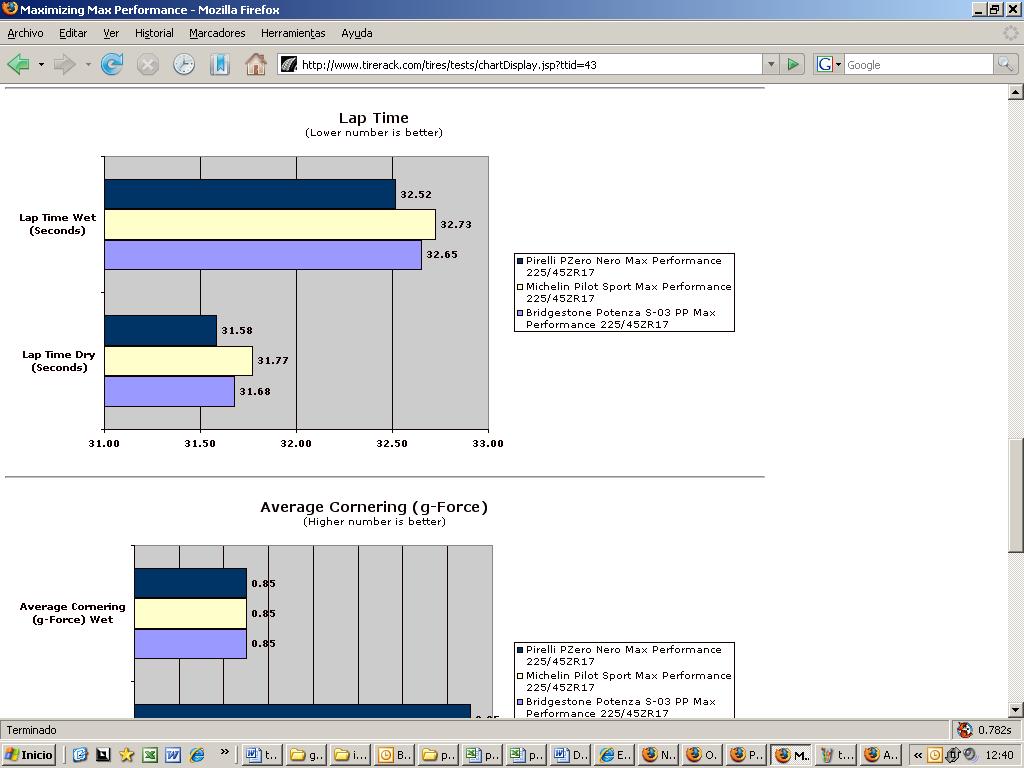Expand the address bar URL dropdown
This screenshot has width=1024, height=768.
(x=771, y=64)
